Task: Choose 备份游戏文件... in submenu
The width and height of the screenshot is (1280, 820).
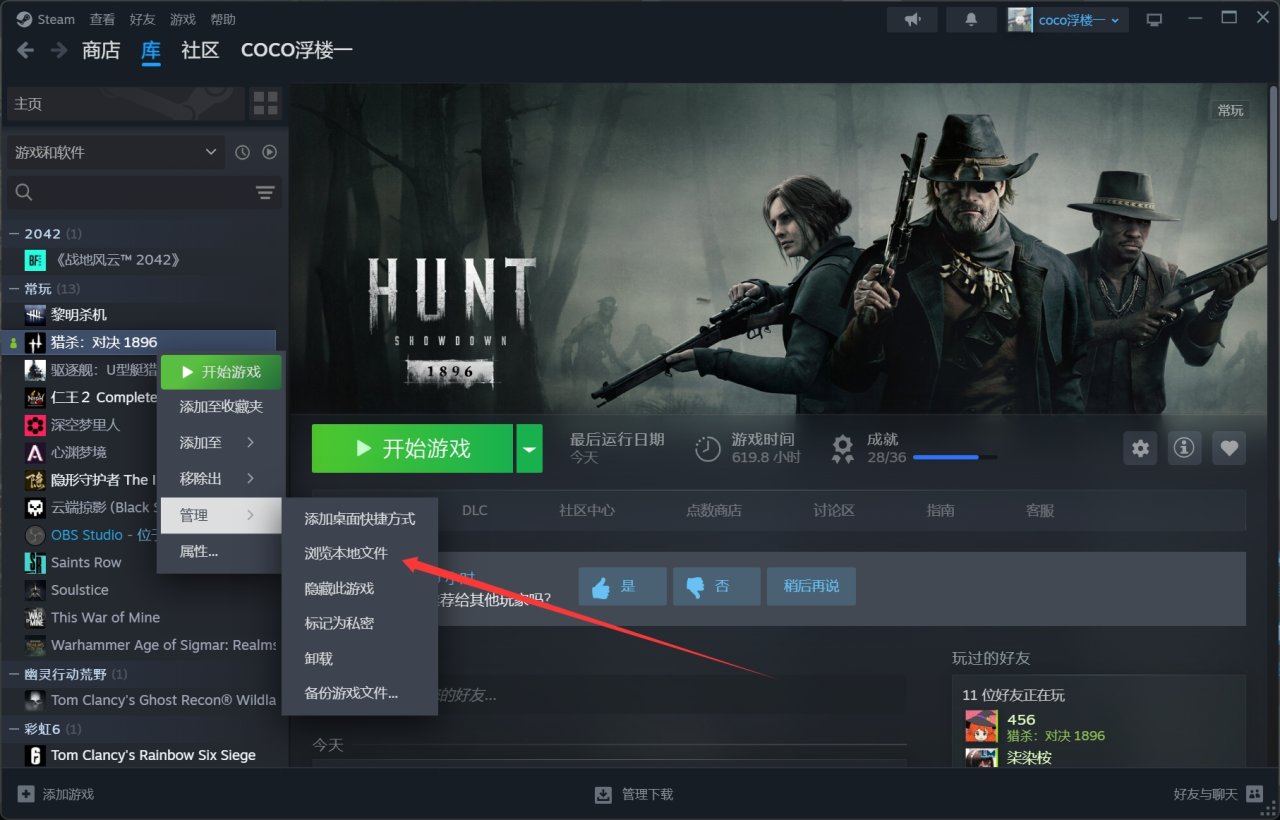Action: point(351,693)
